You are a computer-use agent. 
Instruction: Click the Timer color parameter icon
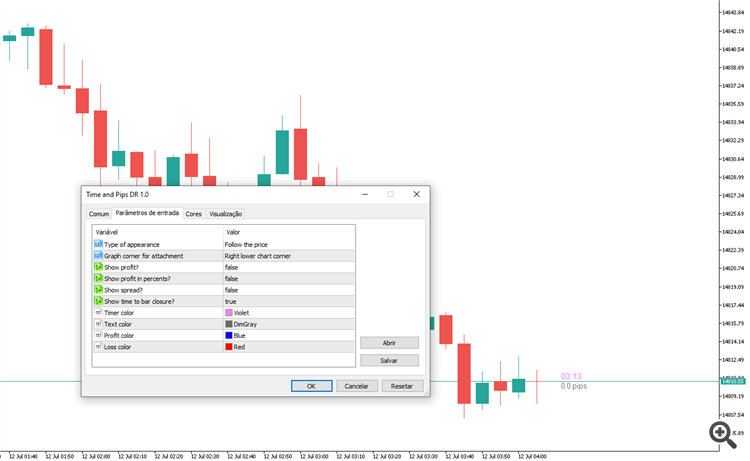tap(98, 312)
